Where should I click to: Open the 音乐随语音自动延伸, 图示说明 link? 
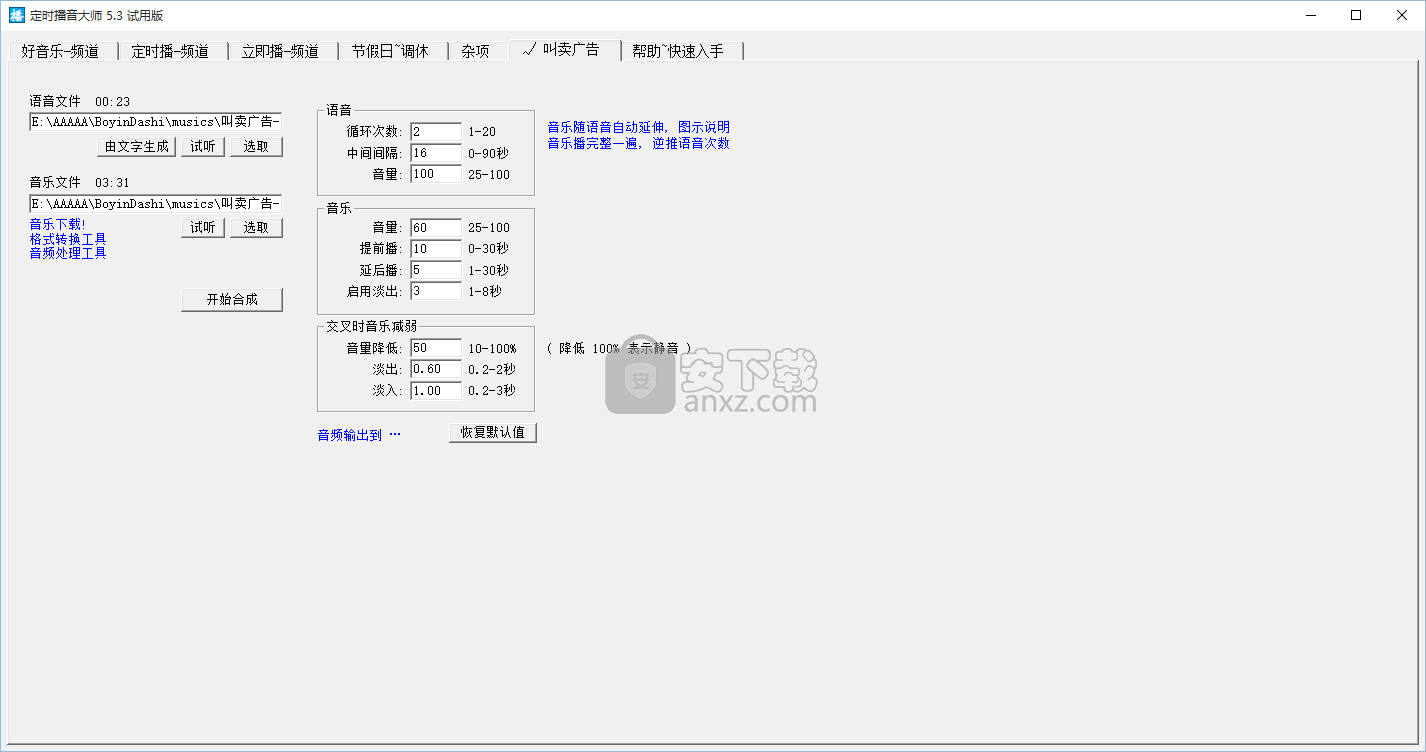638,127
